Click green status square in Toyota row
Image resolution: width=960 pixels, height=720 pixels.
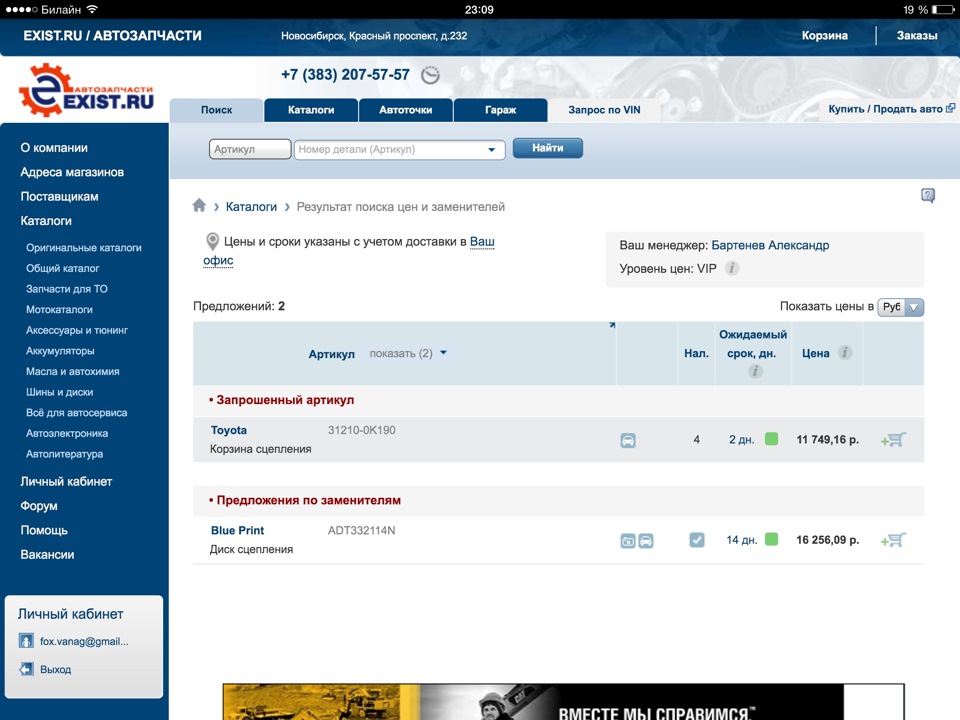[771, 439]
